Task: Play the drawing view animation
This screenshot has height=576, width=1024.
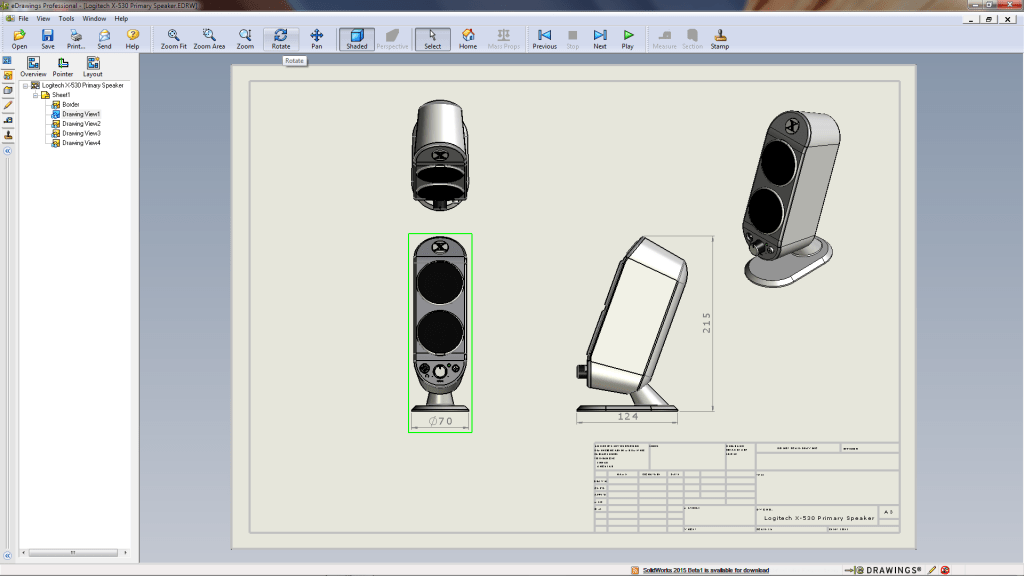Action: coord(627,39)
